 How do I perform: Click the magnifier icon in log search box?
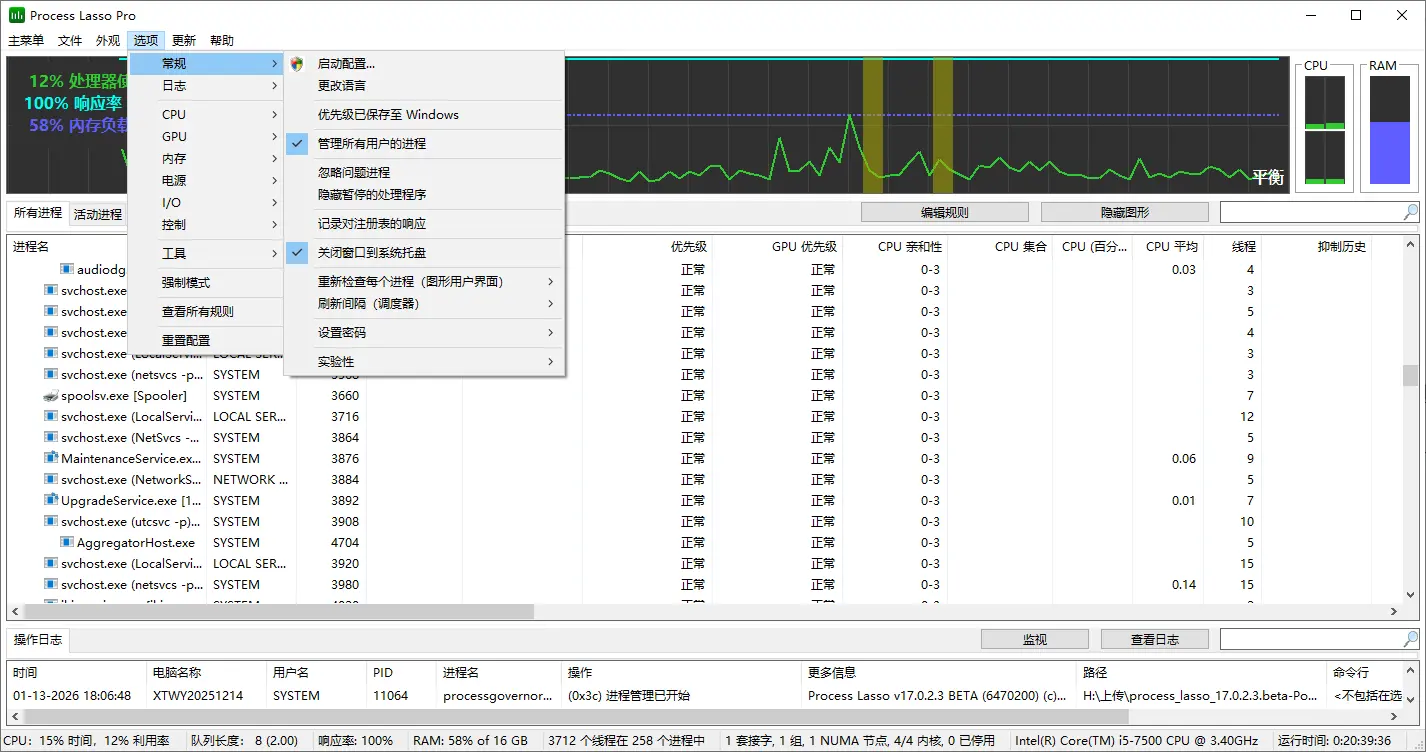click(1410, 639)
